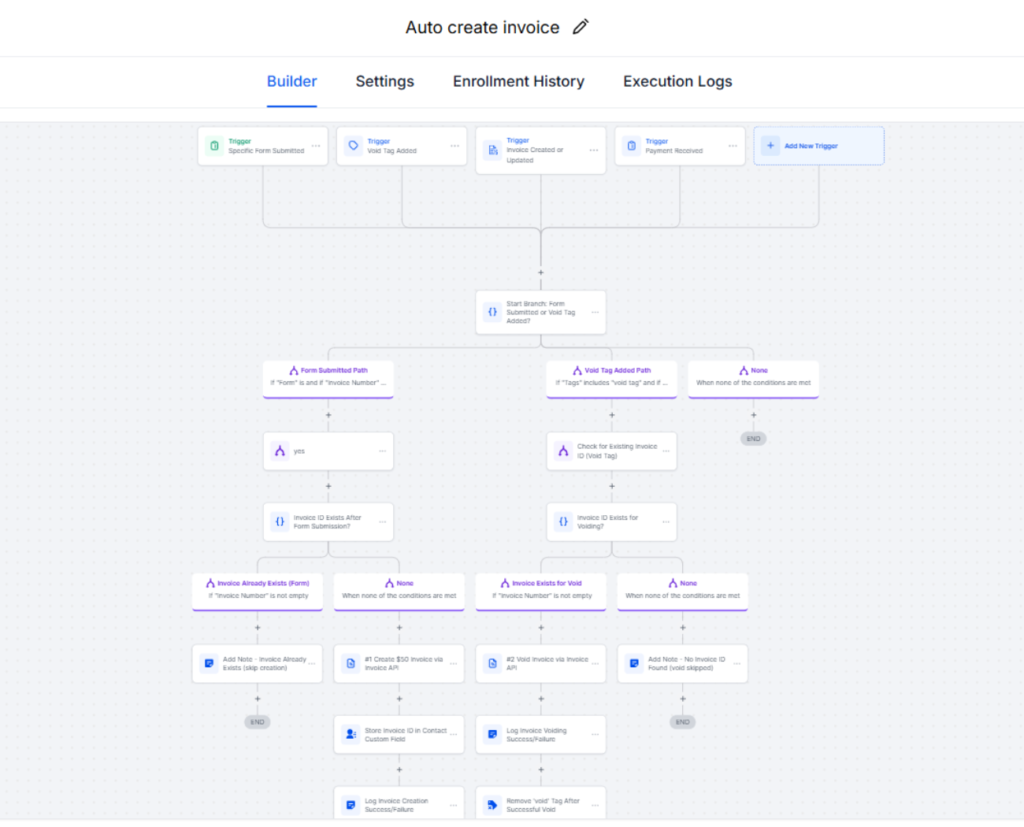Click the Remove 'void' Tag action icon
The width and height of the screenshot is (1024, 827).
(492, 804)
